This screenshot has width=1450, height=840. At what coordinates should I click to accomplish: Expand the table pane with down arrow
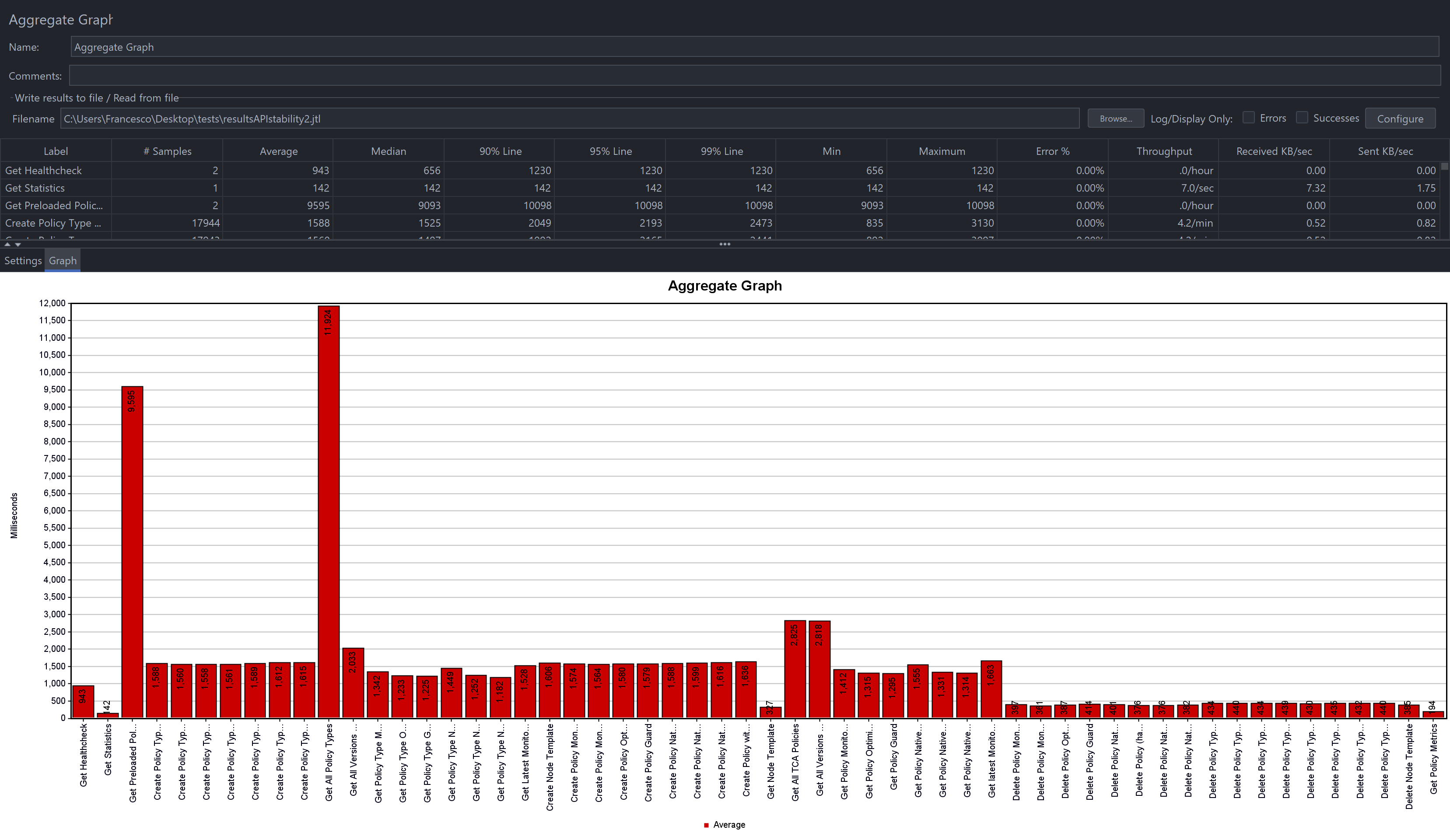pos(18,245)
